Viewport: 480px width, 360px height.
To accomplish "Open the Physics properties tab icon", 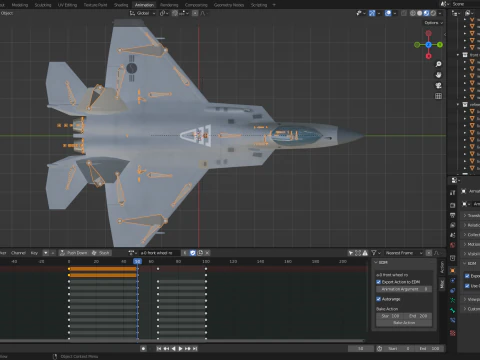I will pyautogui.click(x=452, y=281).
